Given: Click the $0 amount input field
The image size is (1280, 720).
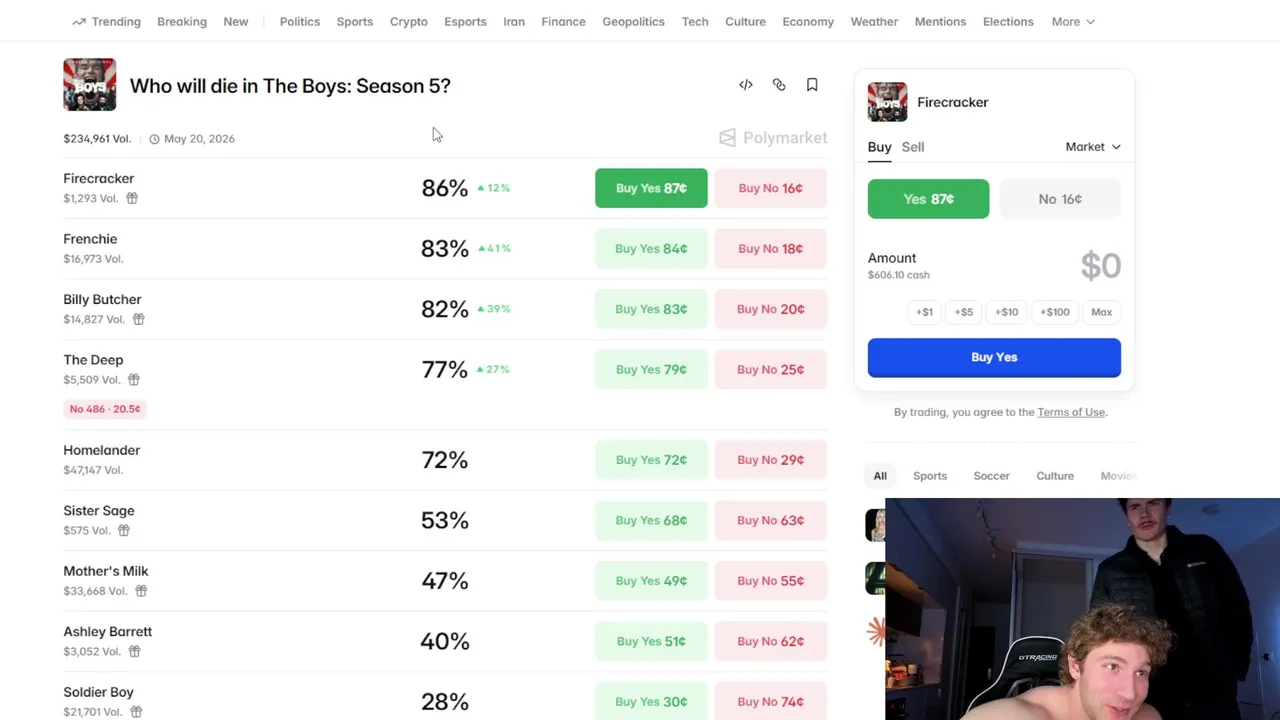Looking at the screenshot, I should 1100,266.
